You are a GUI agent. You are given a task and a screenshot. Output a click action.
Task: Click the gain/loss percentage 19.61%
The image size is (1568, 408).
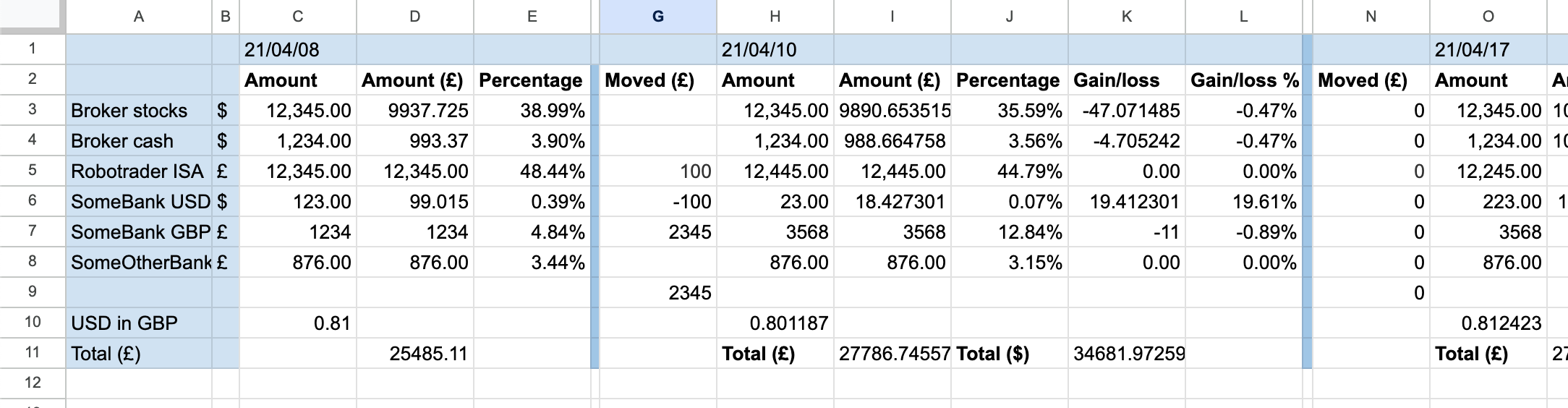[x=1244, y=202]
